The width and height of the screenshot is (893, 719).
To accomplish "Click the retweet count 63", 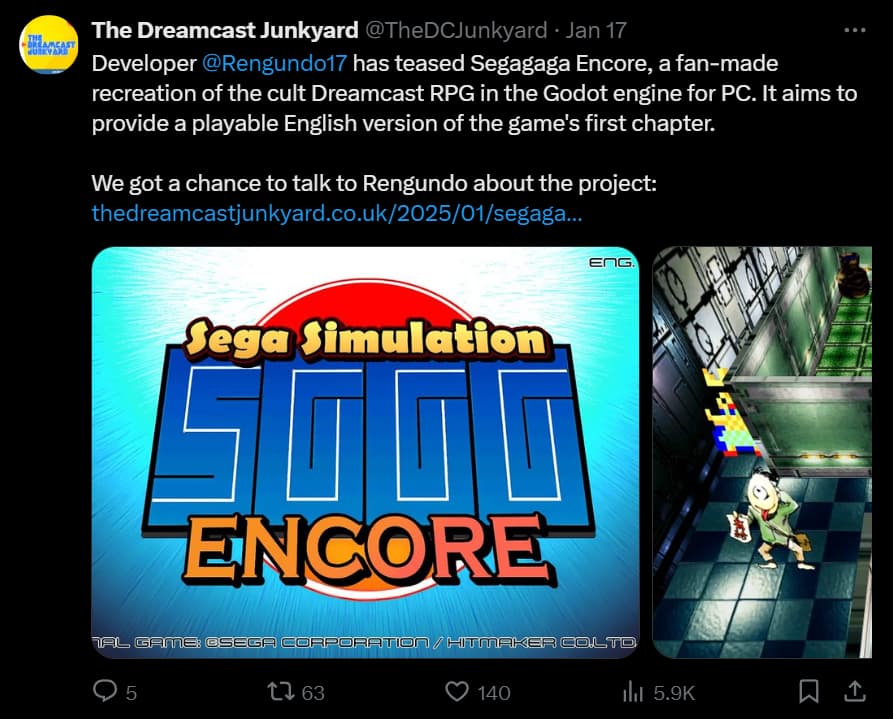I will point(313,693).
